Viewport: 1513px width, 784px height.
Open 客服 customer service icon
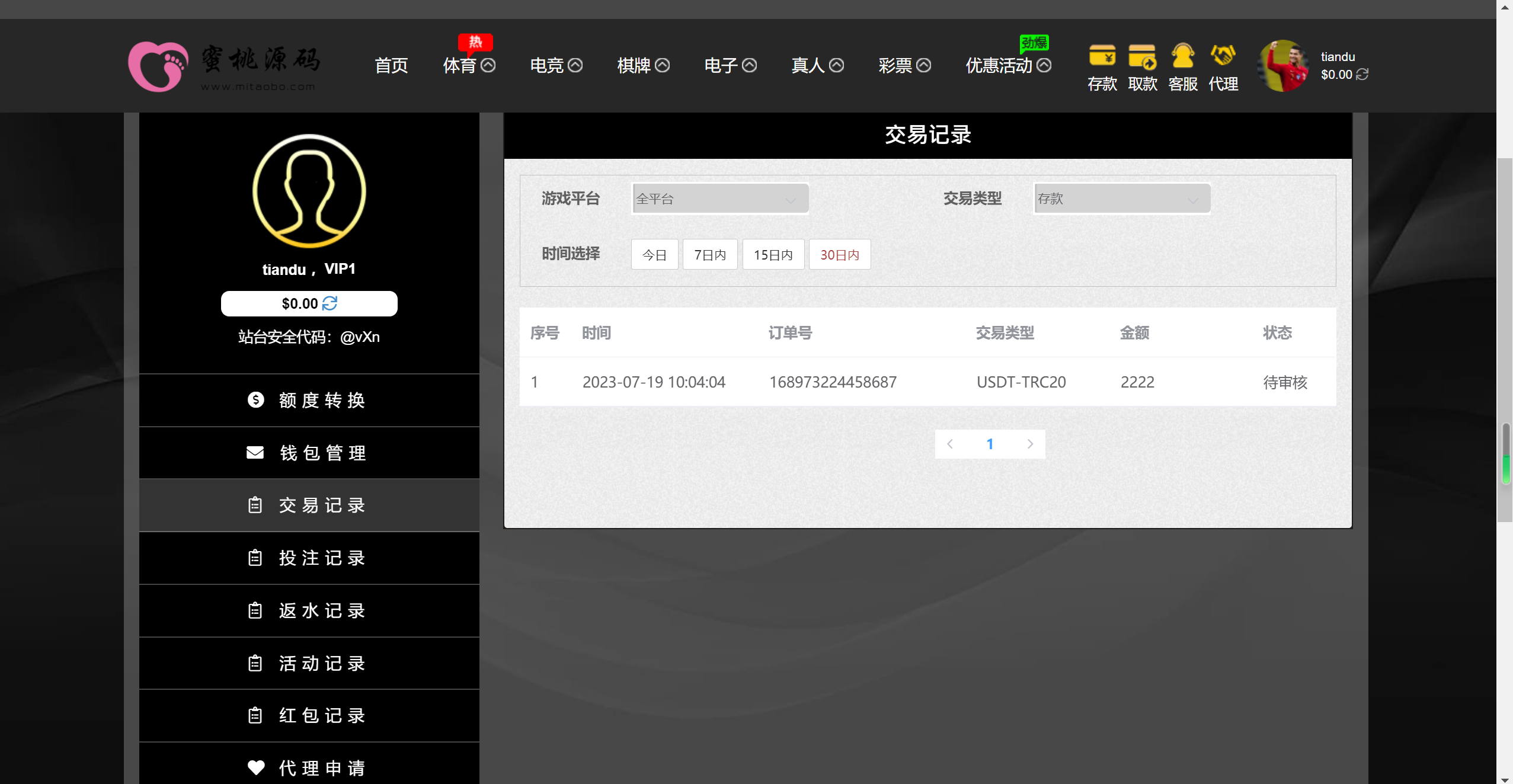[1182, 56]
